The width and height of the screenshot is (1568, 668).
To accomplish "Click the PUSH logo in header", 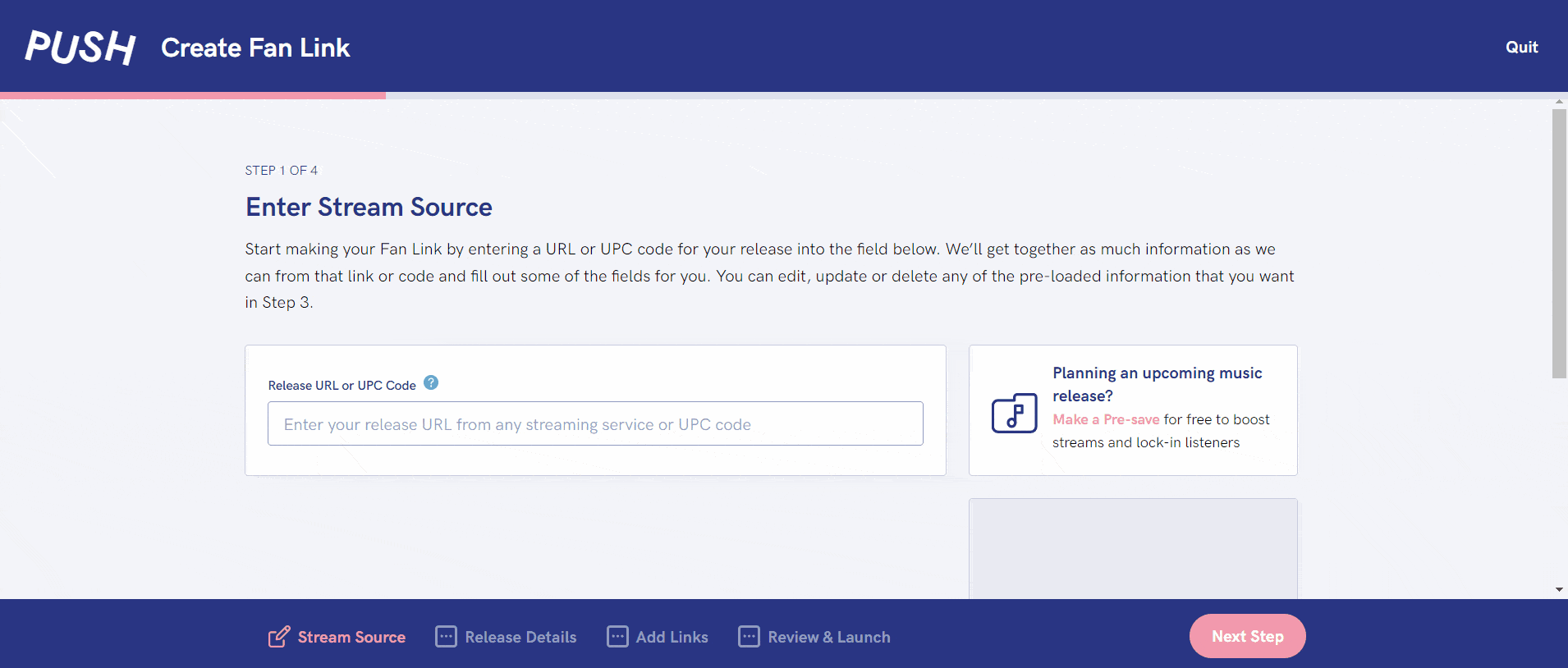I will tap(80, 48).
